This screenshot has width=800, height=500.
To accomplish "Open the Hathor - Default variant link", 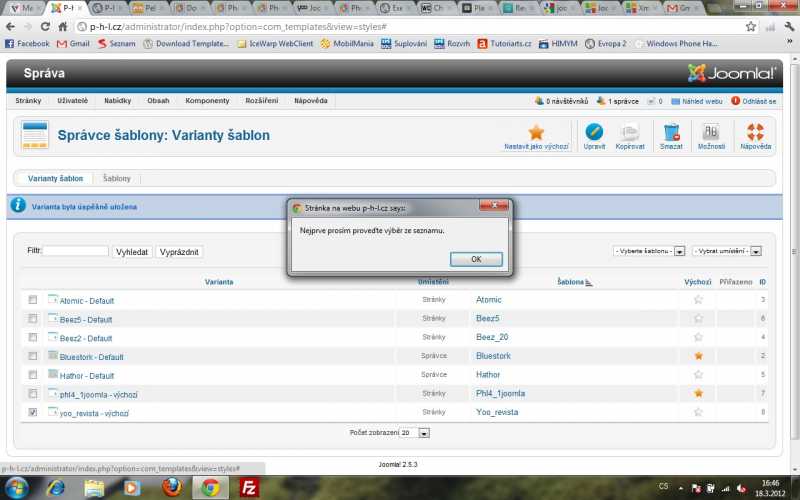I will click(x=87, y=375).
